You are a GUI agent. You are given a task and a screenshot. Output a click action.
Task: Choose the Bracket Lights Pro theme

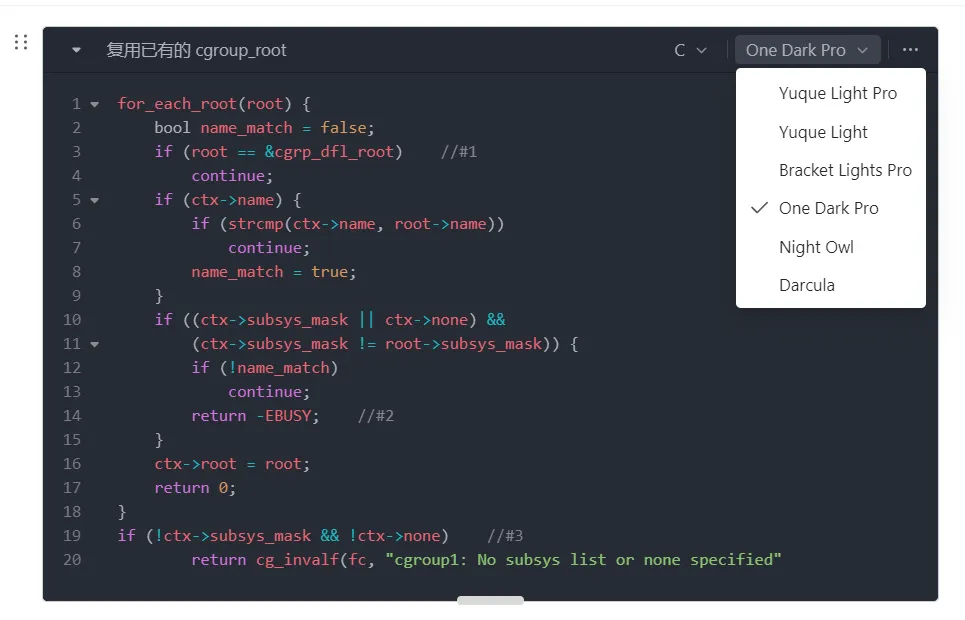[831, 171]
